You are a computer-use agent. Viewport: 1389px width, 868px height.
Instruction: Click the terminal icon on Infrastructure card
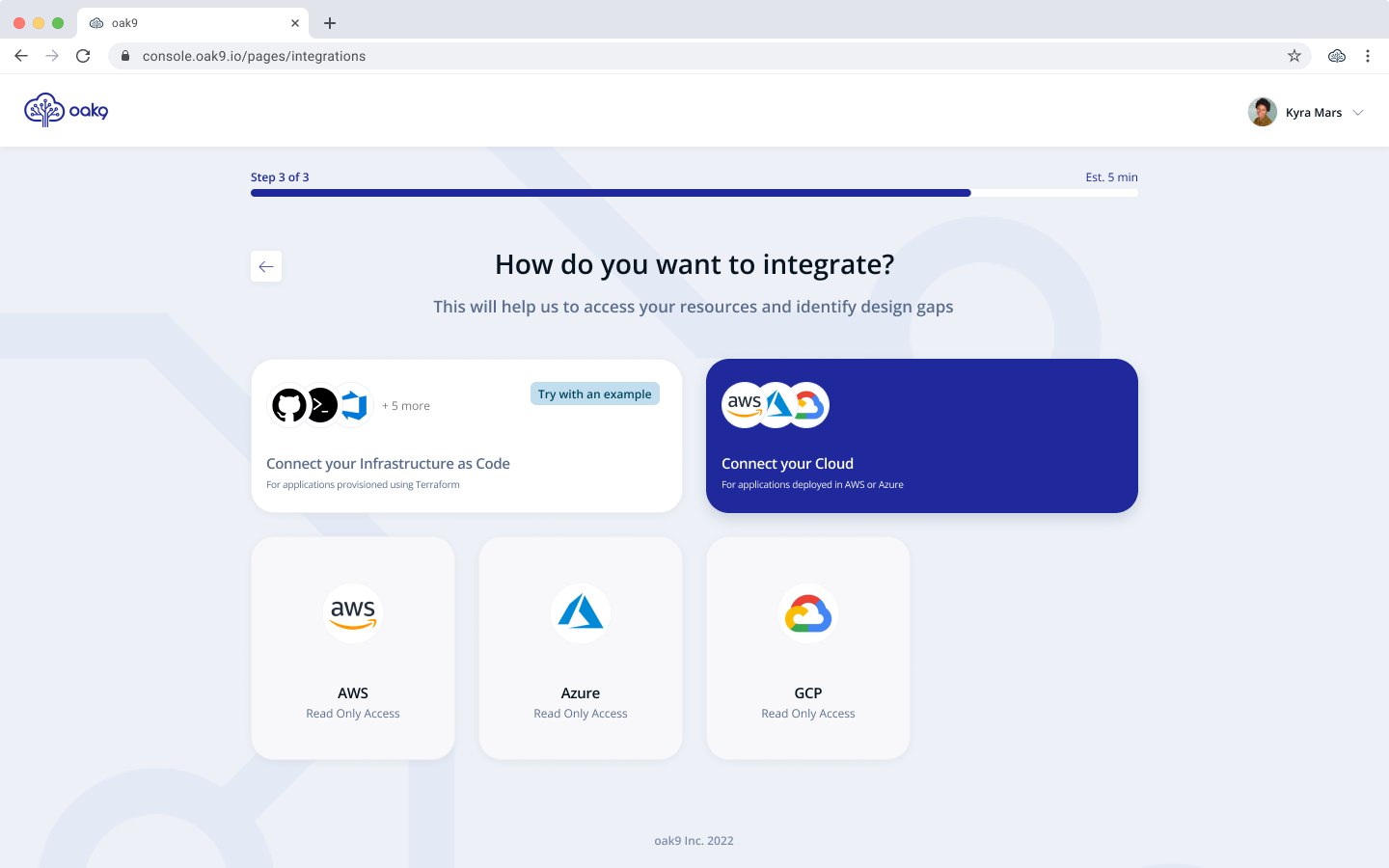tap(321, 405)
